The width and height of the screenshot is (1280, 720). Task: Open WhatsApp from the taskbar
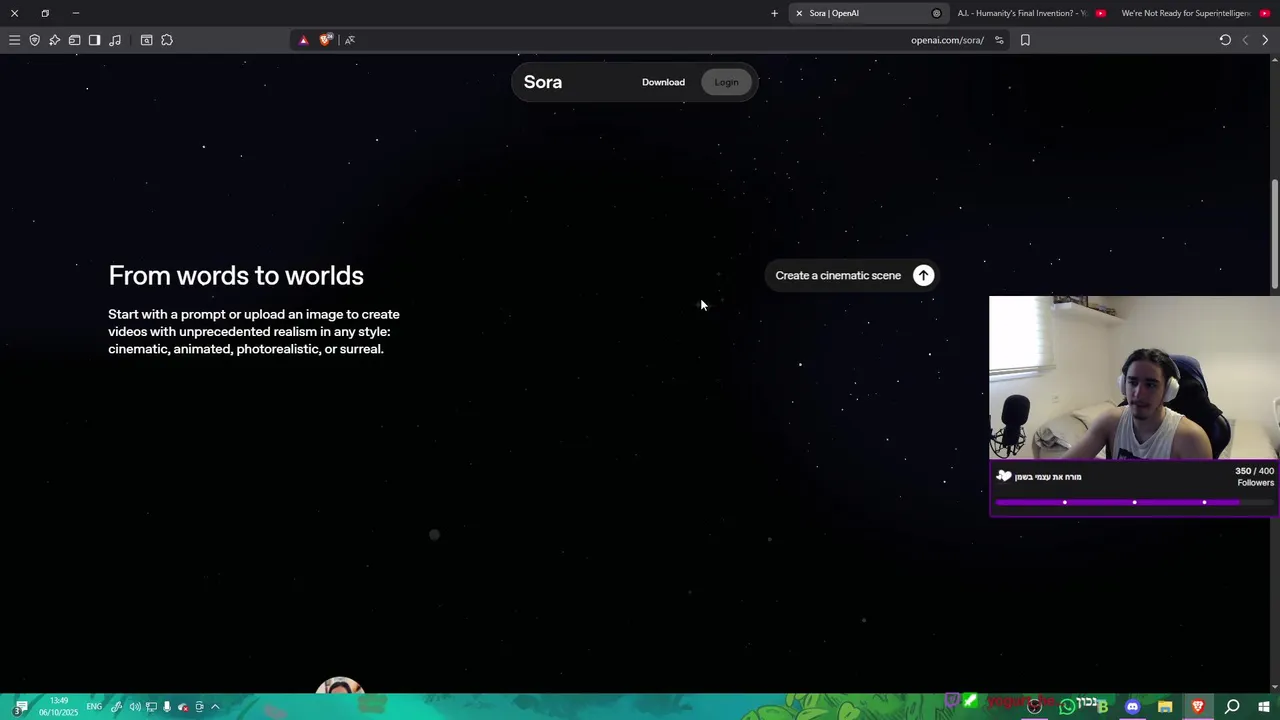click(x=1067, y=707)
